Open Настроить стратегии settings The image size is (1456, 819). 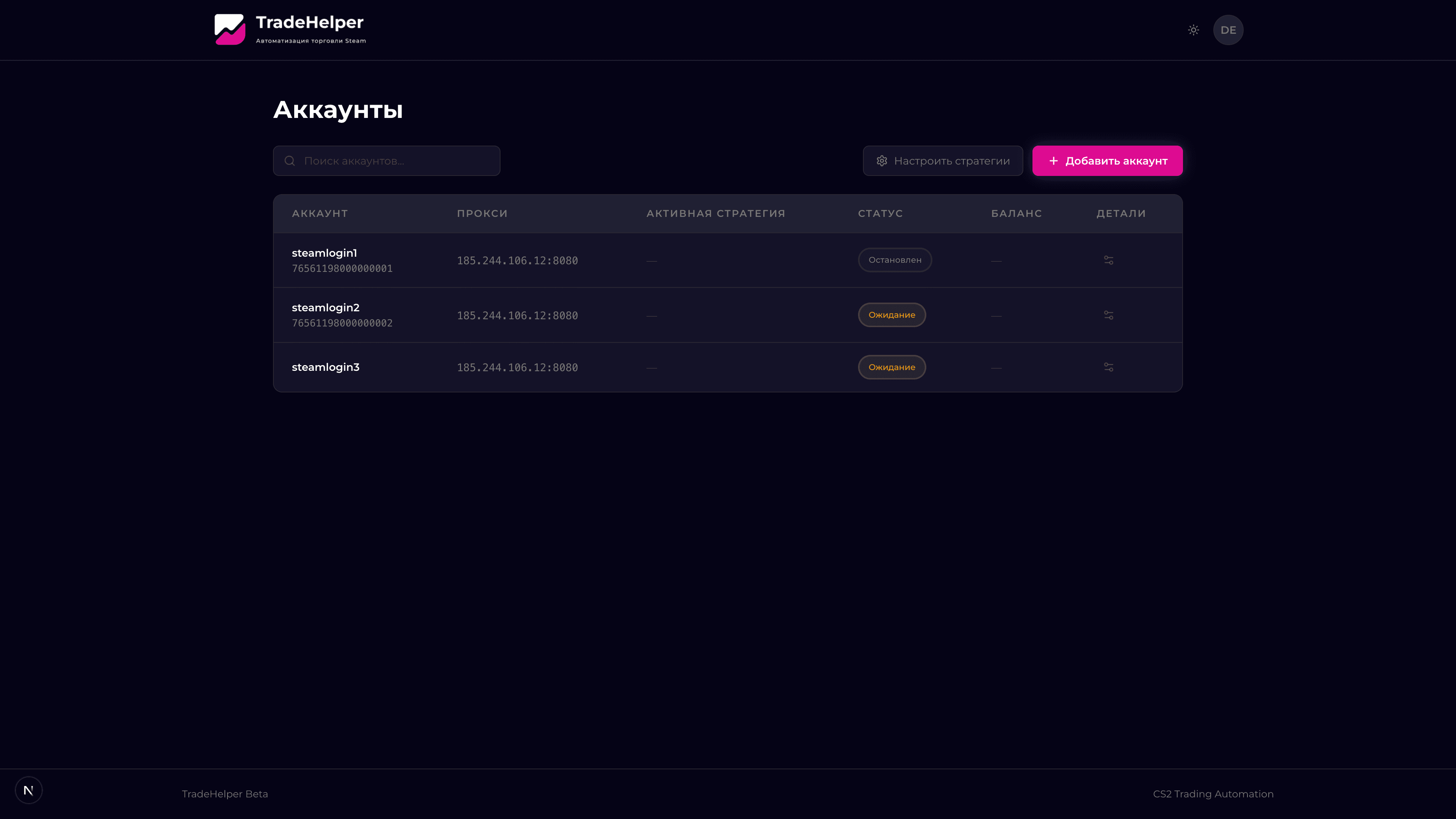point(943,161)
